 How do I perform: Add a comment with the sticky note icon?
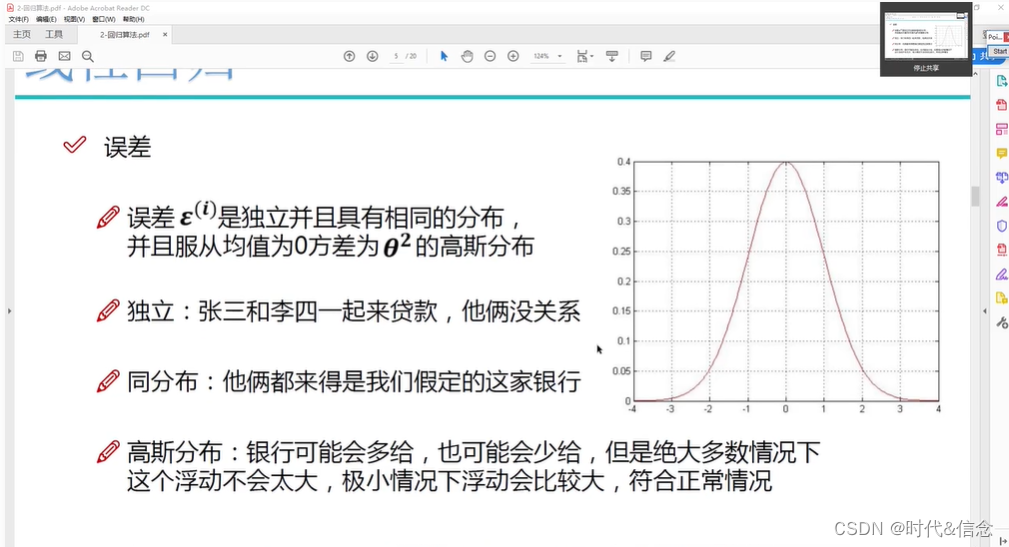646,56
